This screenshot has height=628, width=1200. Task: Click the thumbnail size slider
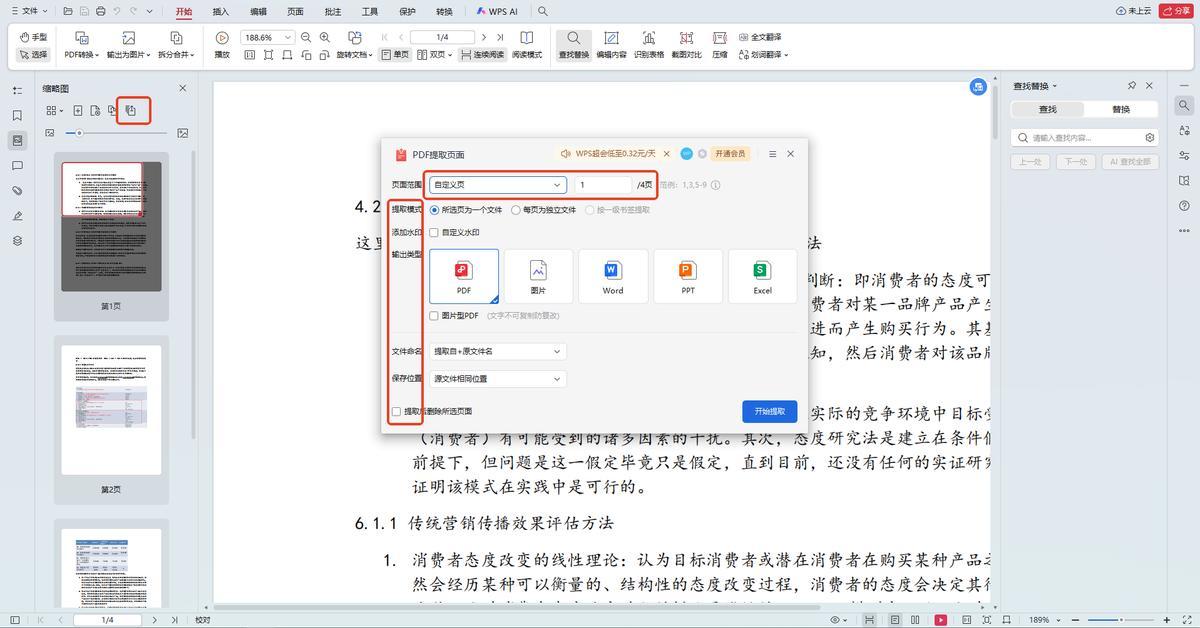coord(80,133)
